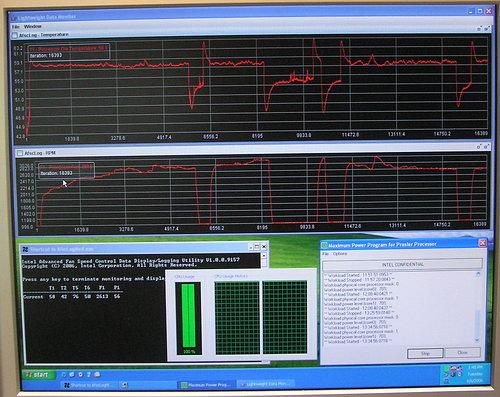Viewport: 500px width, 397px height.
Task: Close the AfscLog - Temperature child pane
Action: pyautogui.click(x=487, y=29)
